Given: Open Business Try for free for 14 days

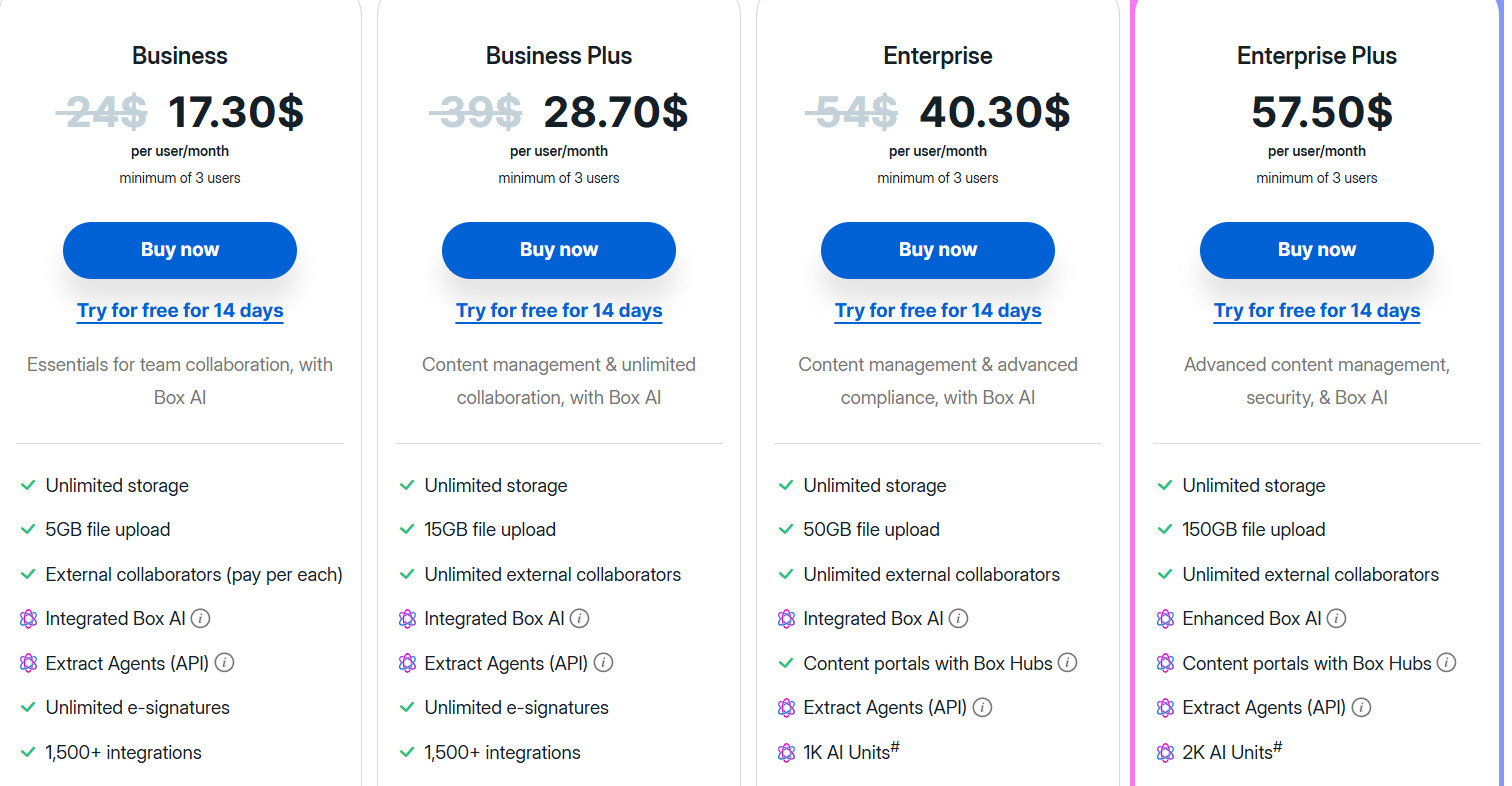Looking at the screenshot, I should point(180,311).
